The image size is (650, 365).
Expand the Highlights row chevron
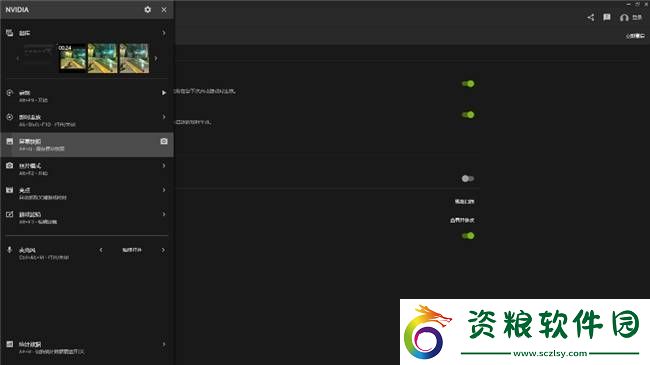coord(164,190)
